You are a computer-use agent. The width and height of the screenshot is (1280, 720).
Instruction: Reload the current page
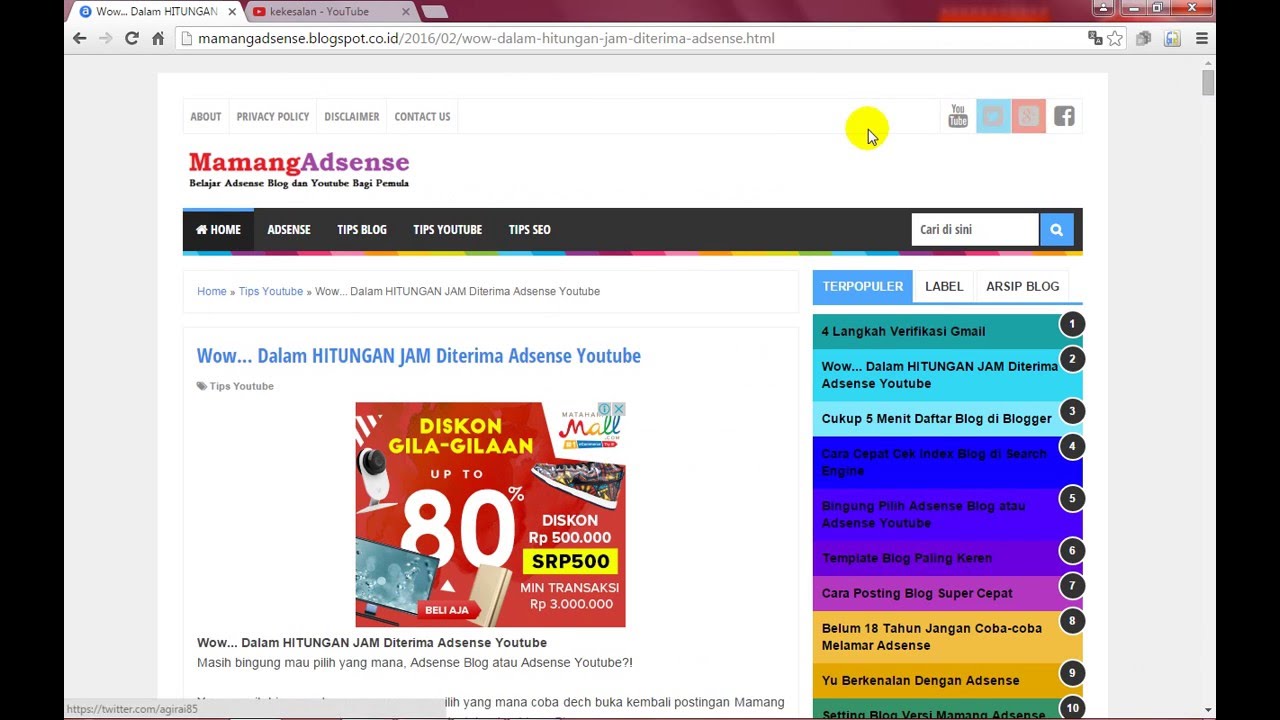pos(131,38)
